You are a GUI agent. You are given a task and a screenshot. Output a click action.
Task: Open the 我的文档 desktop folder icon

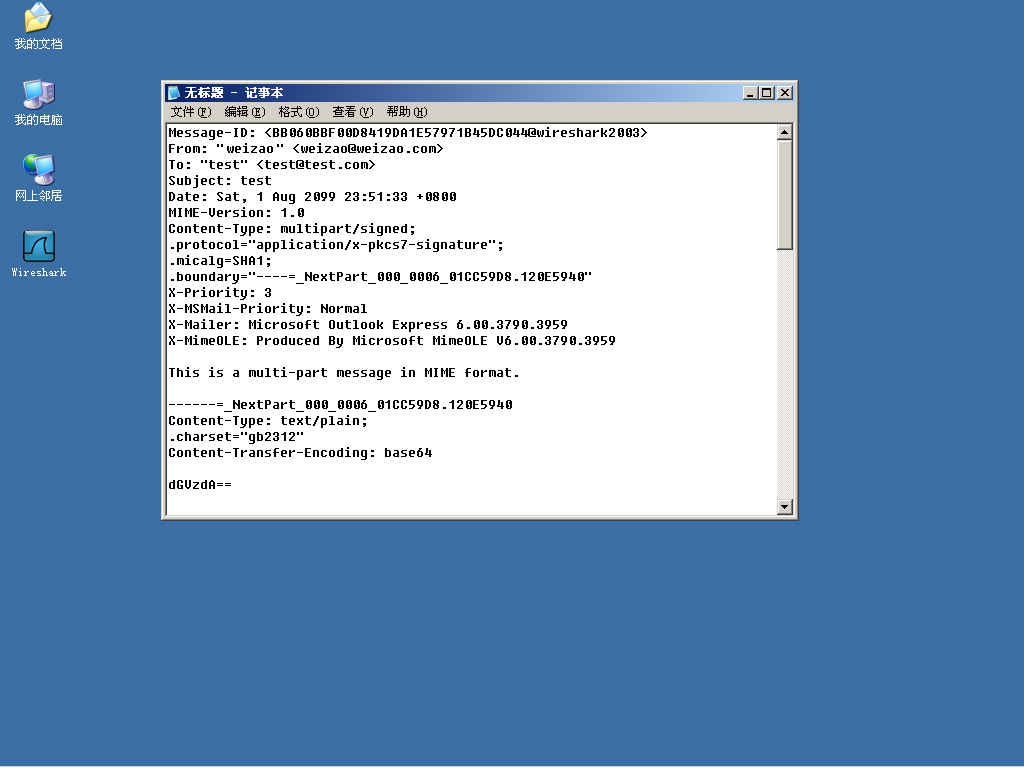coord(38,27)
